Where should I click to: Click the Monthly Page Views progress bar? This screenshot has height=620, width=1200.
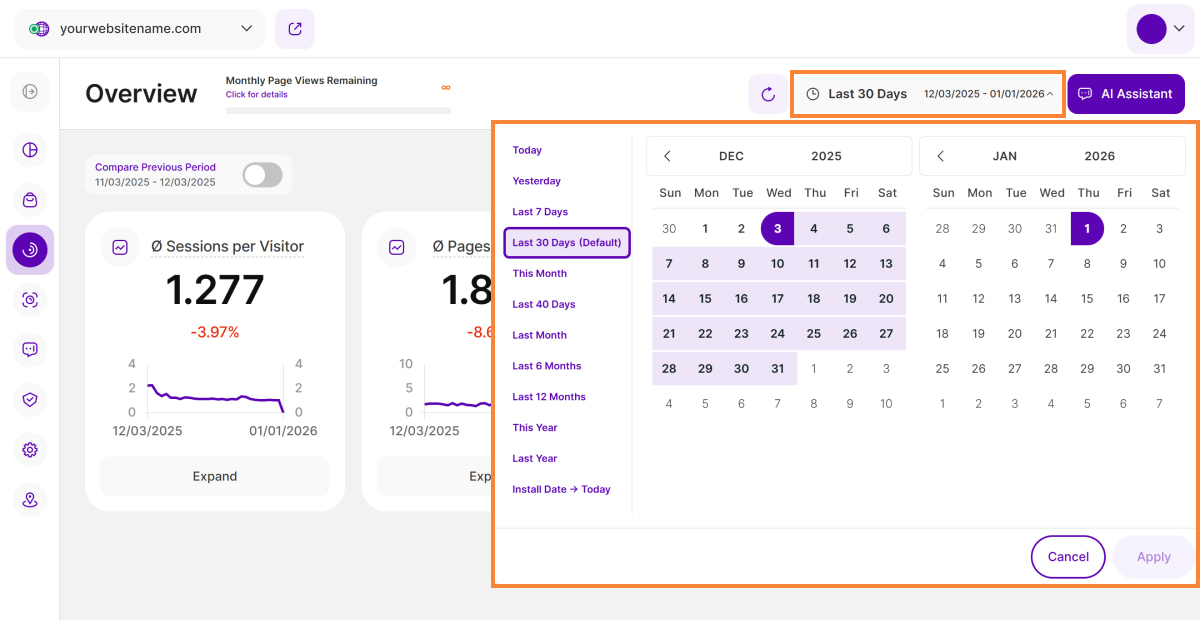tap(338, 110)
